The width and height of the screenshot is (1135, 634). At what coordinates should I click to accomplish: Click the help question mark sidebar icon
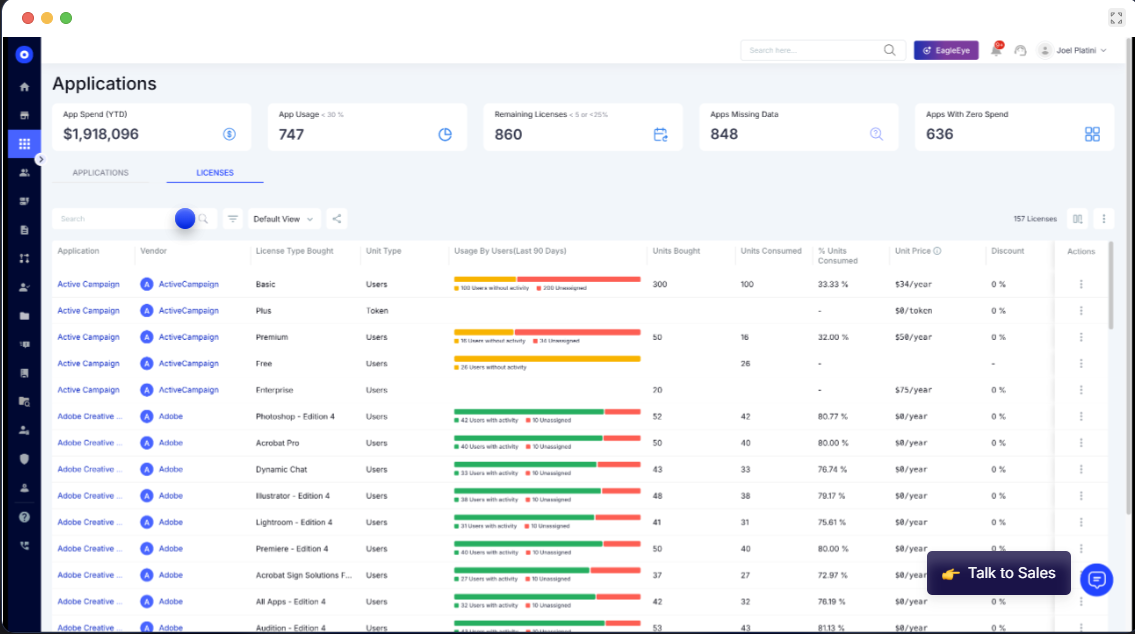tap(24, 517)
